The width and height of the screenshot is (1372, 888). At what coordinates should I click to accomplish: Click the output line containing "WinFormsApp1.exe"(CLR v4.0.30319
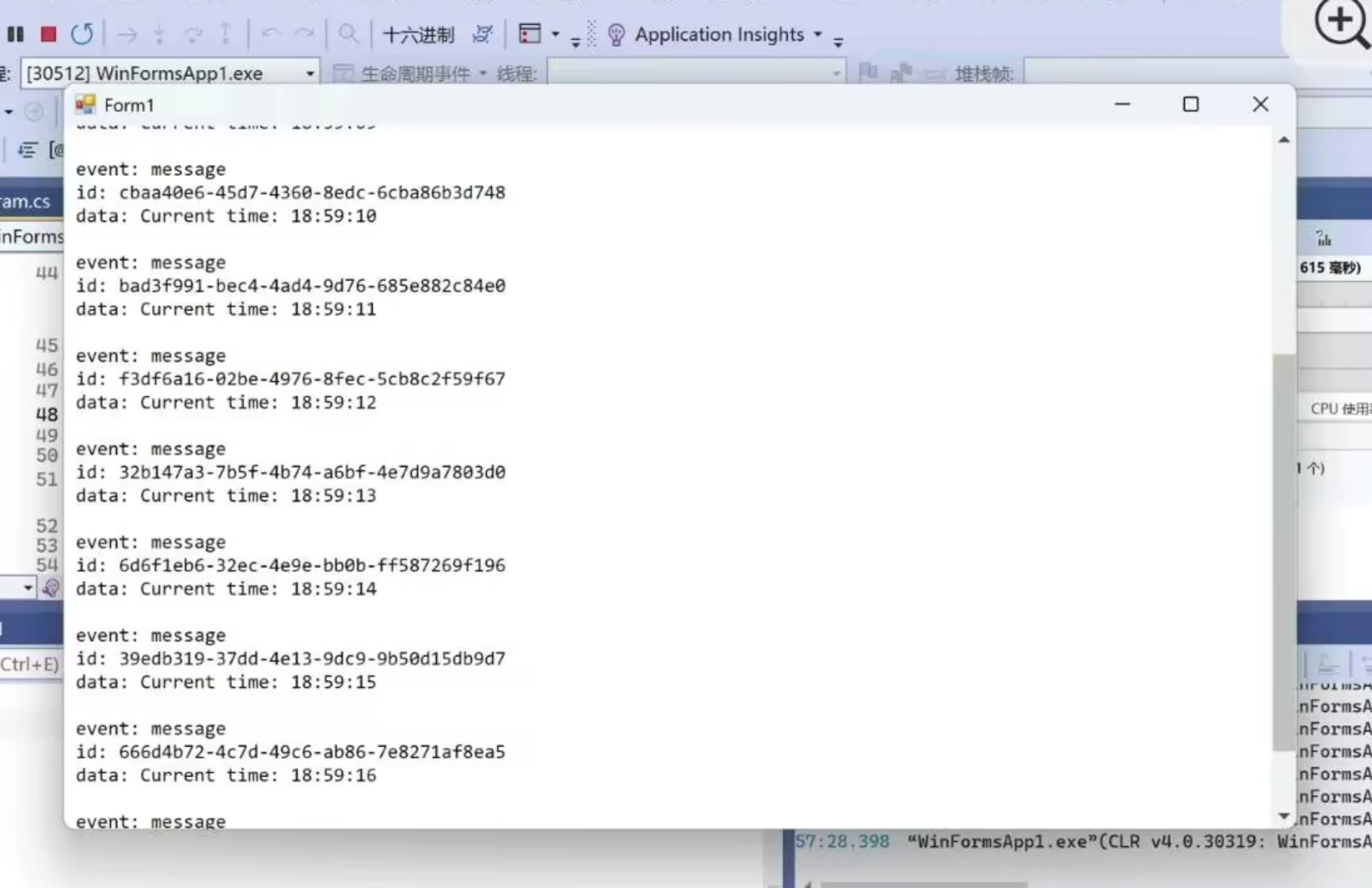tap(1083, 842)
